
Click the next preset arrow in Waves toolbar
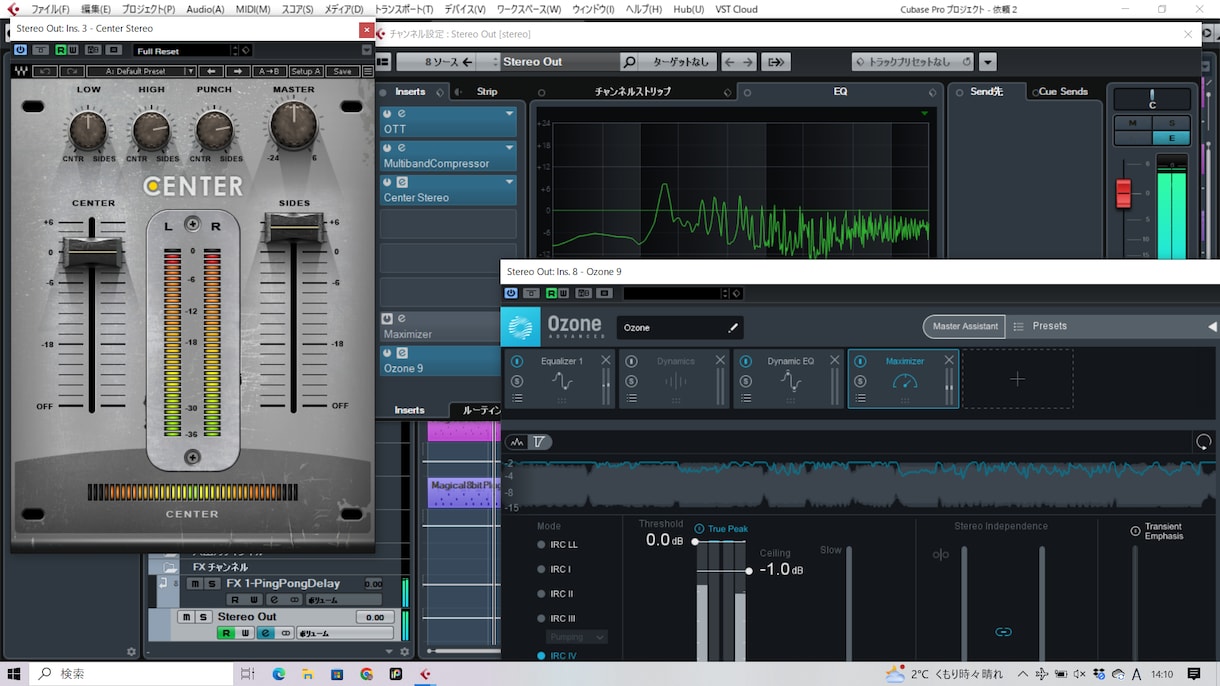point(238,71)
